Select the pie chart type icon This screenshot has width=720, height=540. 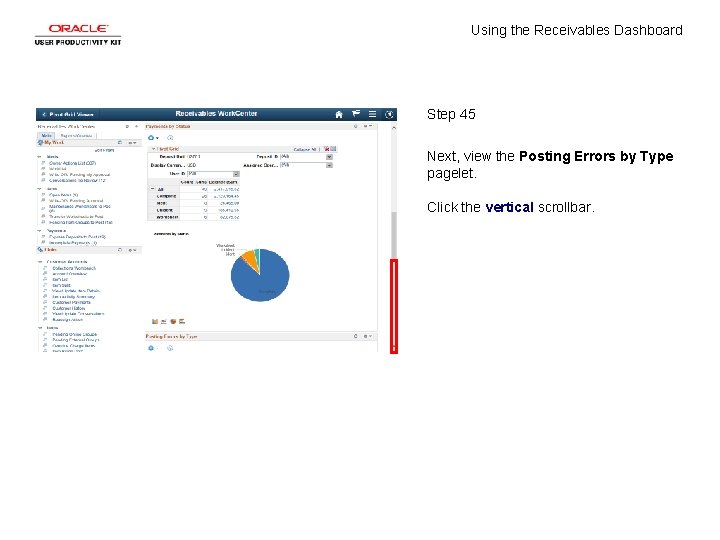point(173,321)
